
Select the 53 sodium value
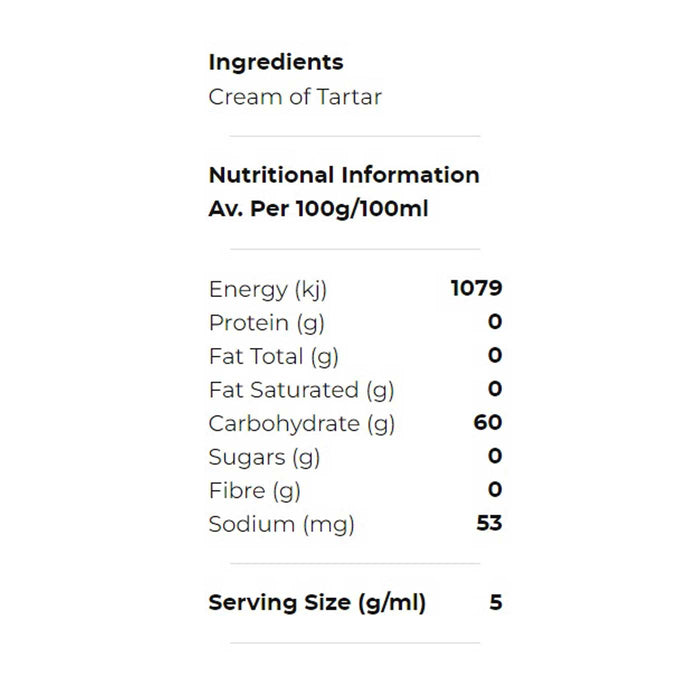click(488, 524)
